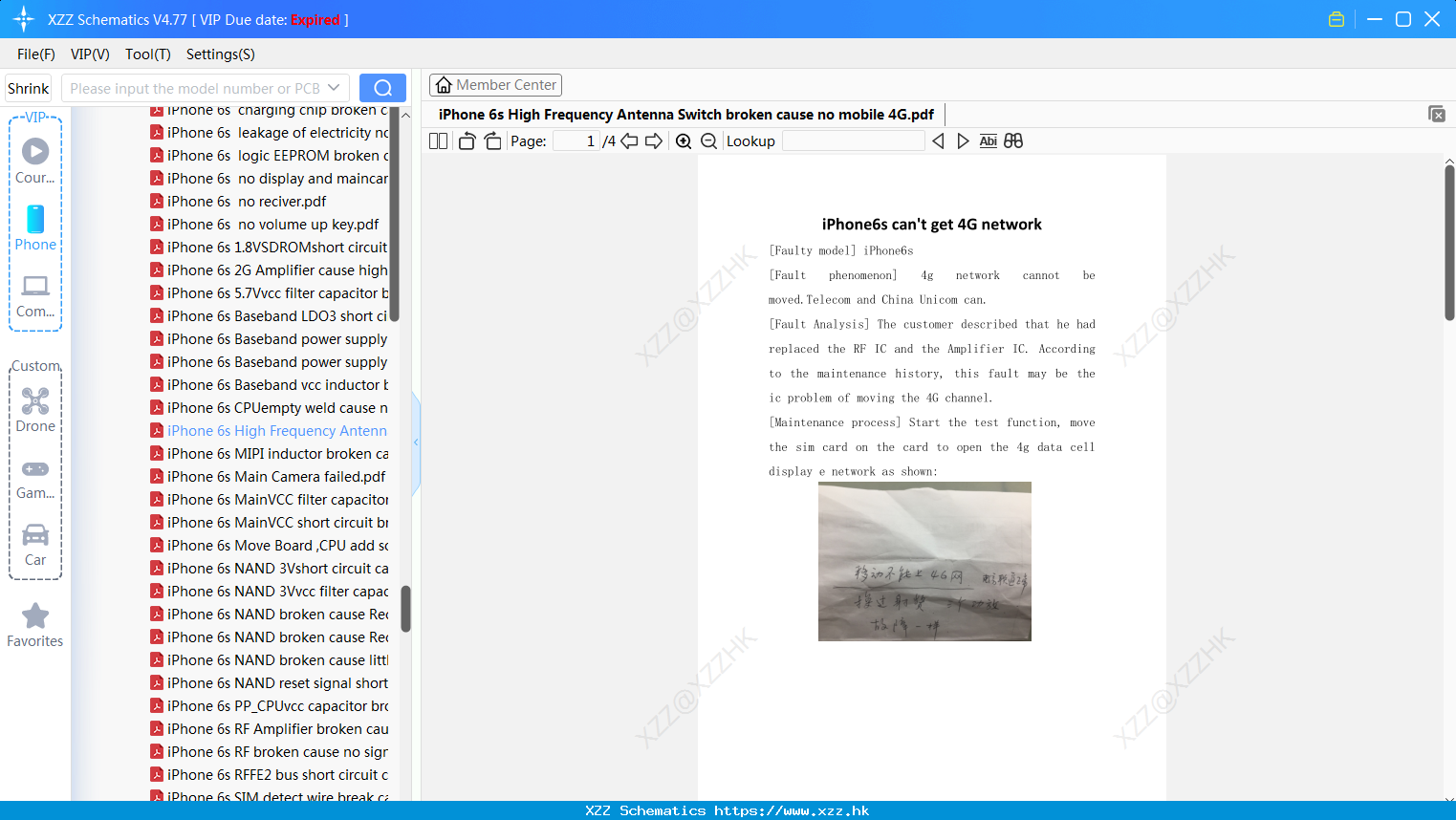Open iPhone 6s RF Amplifier broken file
Image resolution: width=1456 pixels, height=820 pixels.
[x=269, y=729]
